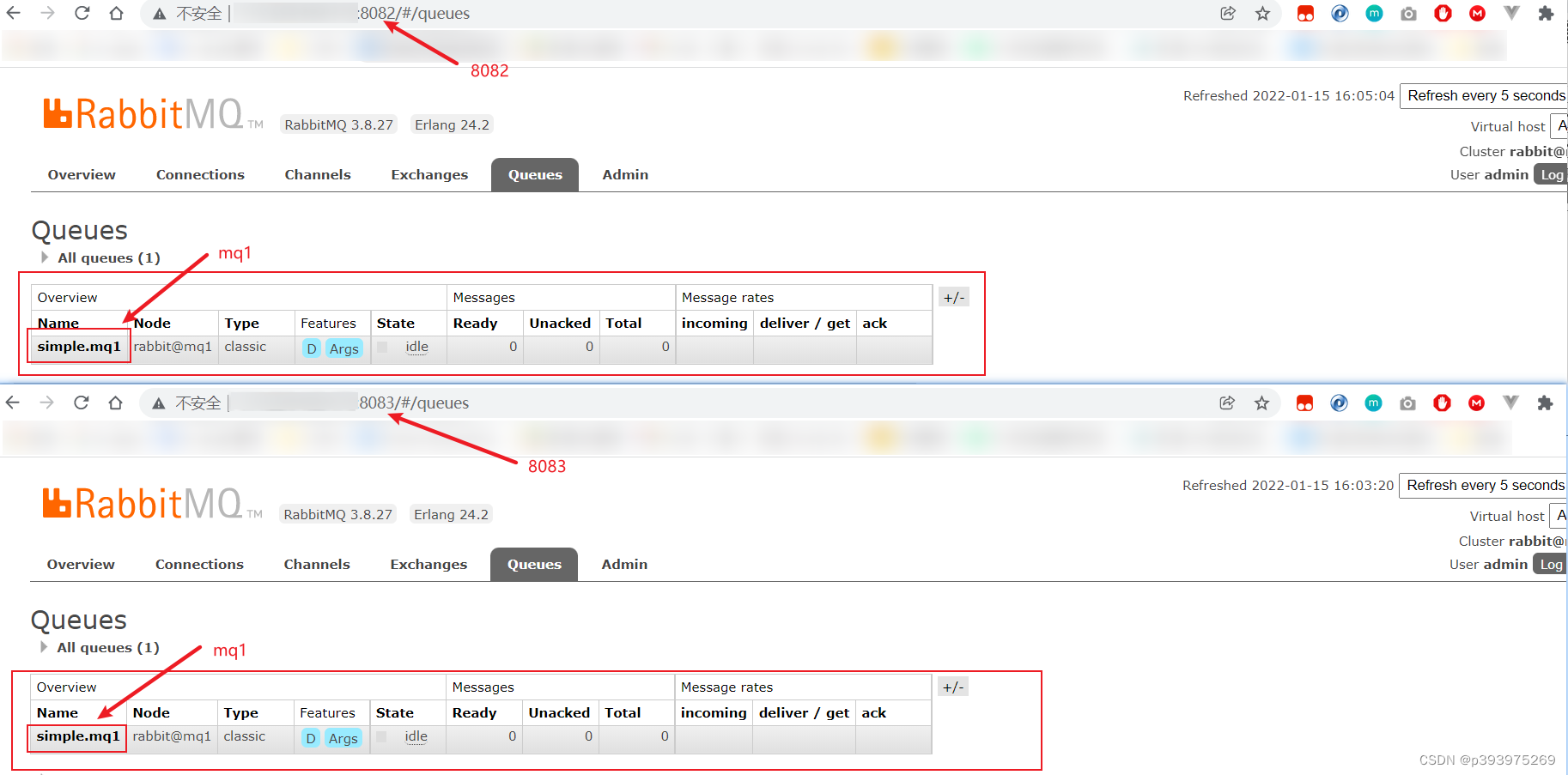Click the address bar URL ending 8082/#/queues
This screenshot has width=1568, height=775.
click(415, 14)
